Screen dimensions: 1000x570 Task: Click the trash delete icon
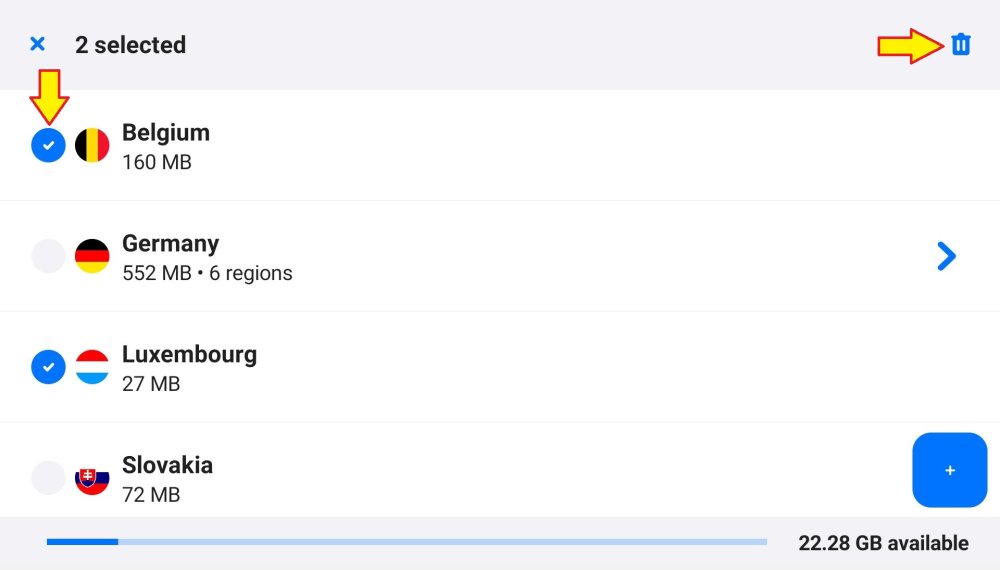(960, 44)
